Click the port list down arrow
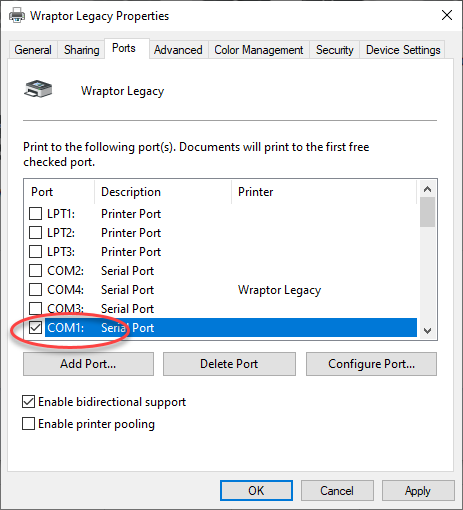Screen dimensions: 463x510 [427, 331]
